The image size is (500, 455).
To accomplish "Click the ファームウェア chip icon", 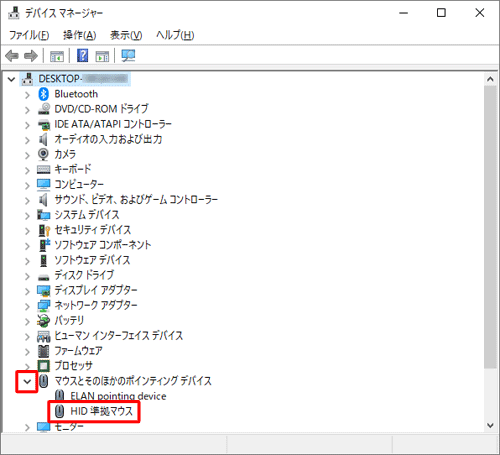I will pyautogui.click(x=44, y=351).
